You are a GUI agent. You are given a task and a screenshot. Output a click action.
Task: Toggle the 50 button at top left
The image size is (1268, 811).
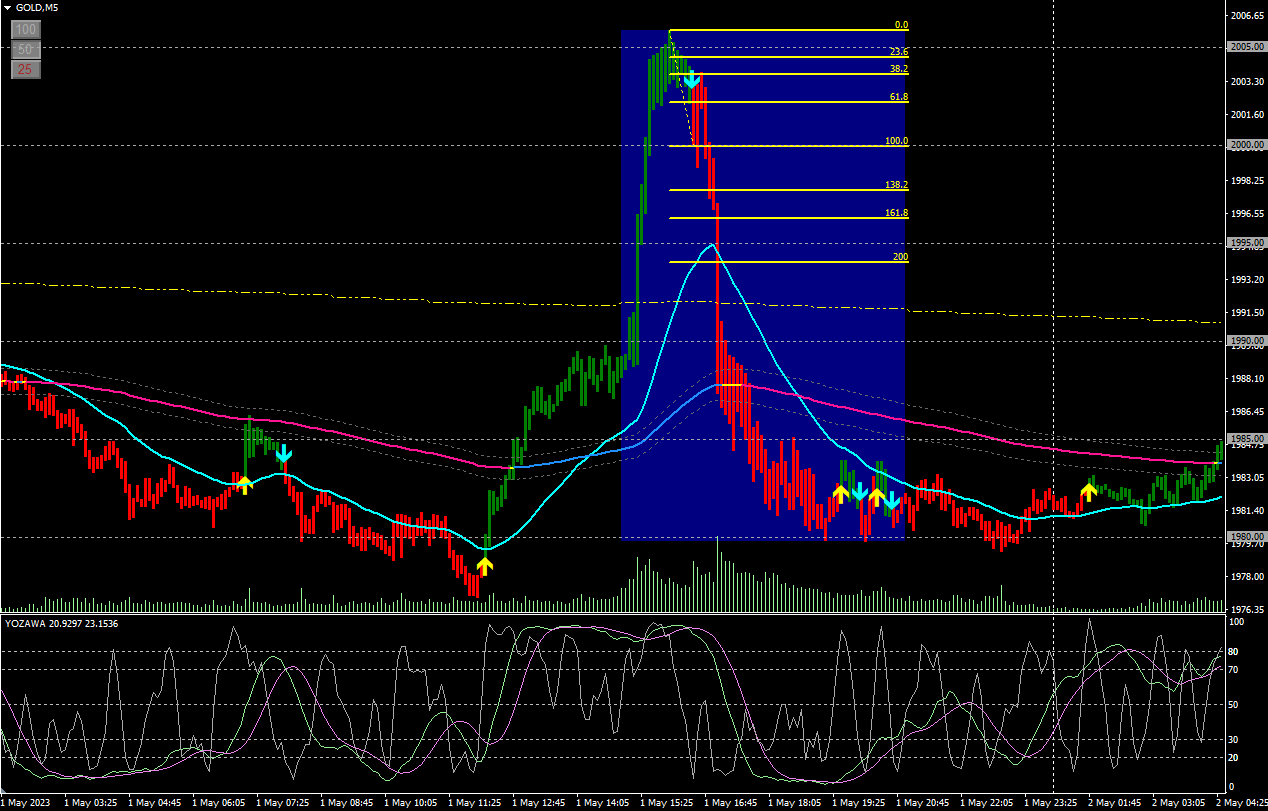(x=26, y=49)
